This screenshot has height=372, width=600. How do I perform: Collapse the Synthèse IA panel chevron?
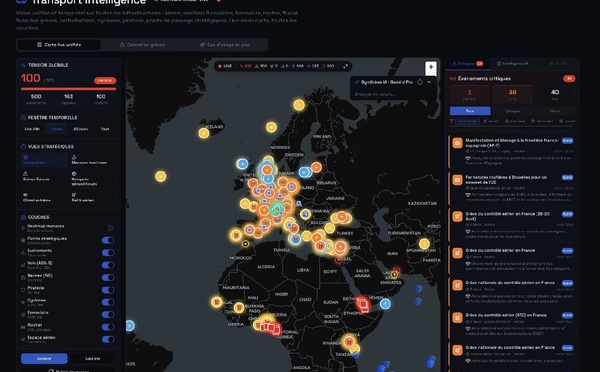[x=429, y=82]
